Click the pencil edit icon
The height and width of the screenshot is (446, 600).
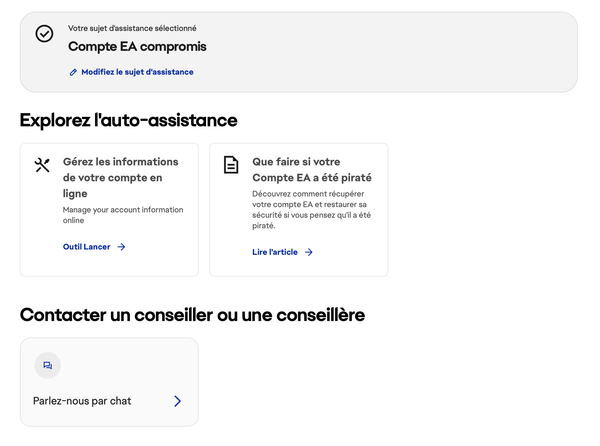(x=73, y=72)
